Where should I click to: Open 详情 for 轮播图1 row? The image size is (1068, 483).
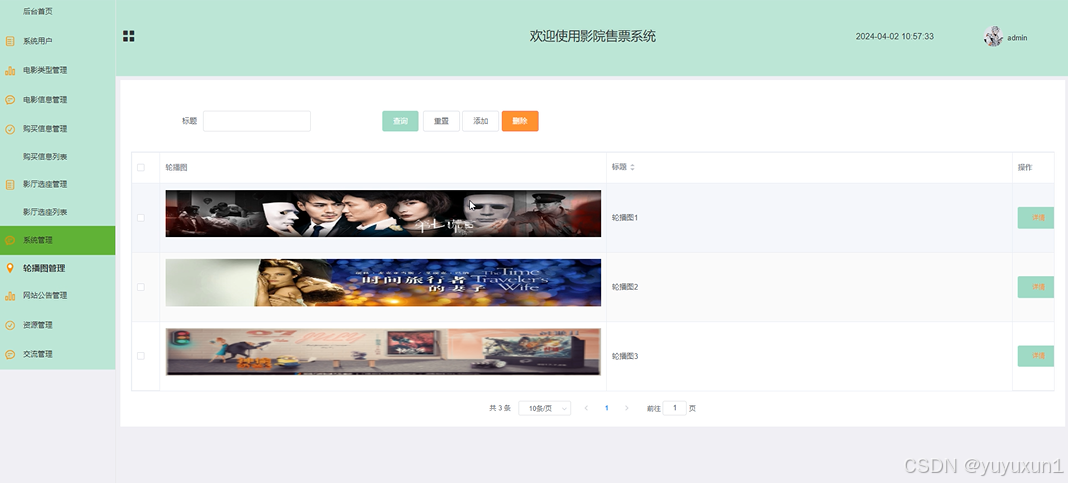tap(1036, 218)
